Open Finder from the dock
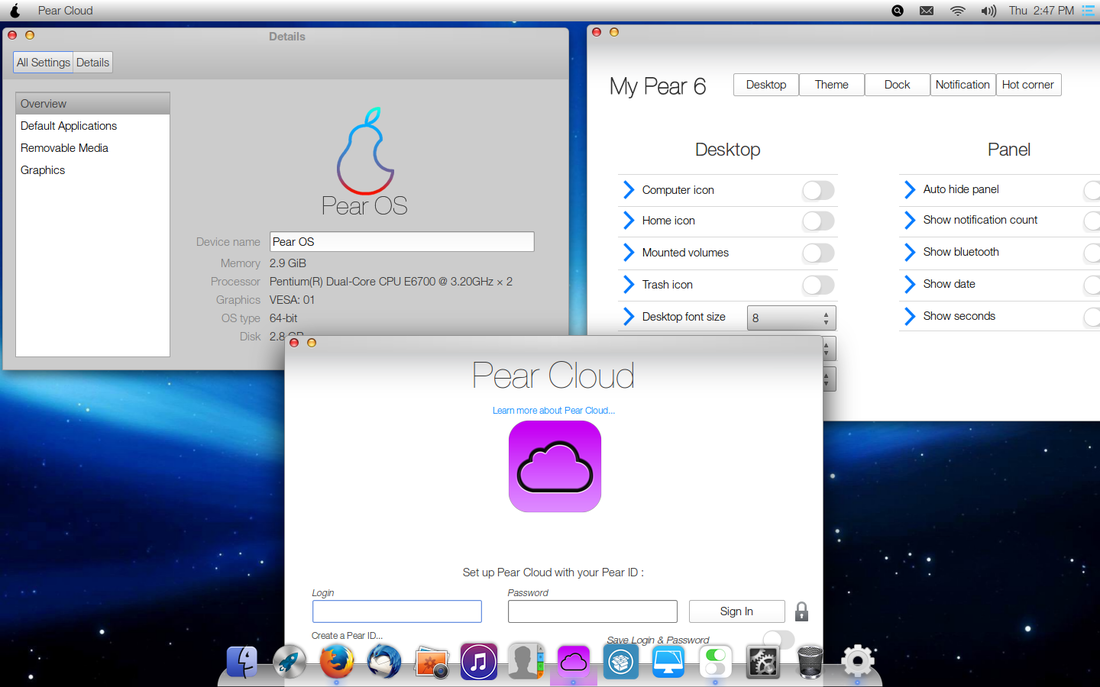Image resolution: width=1100 pixels, height=687 pixels. point(242,662)
